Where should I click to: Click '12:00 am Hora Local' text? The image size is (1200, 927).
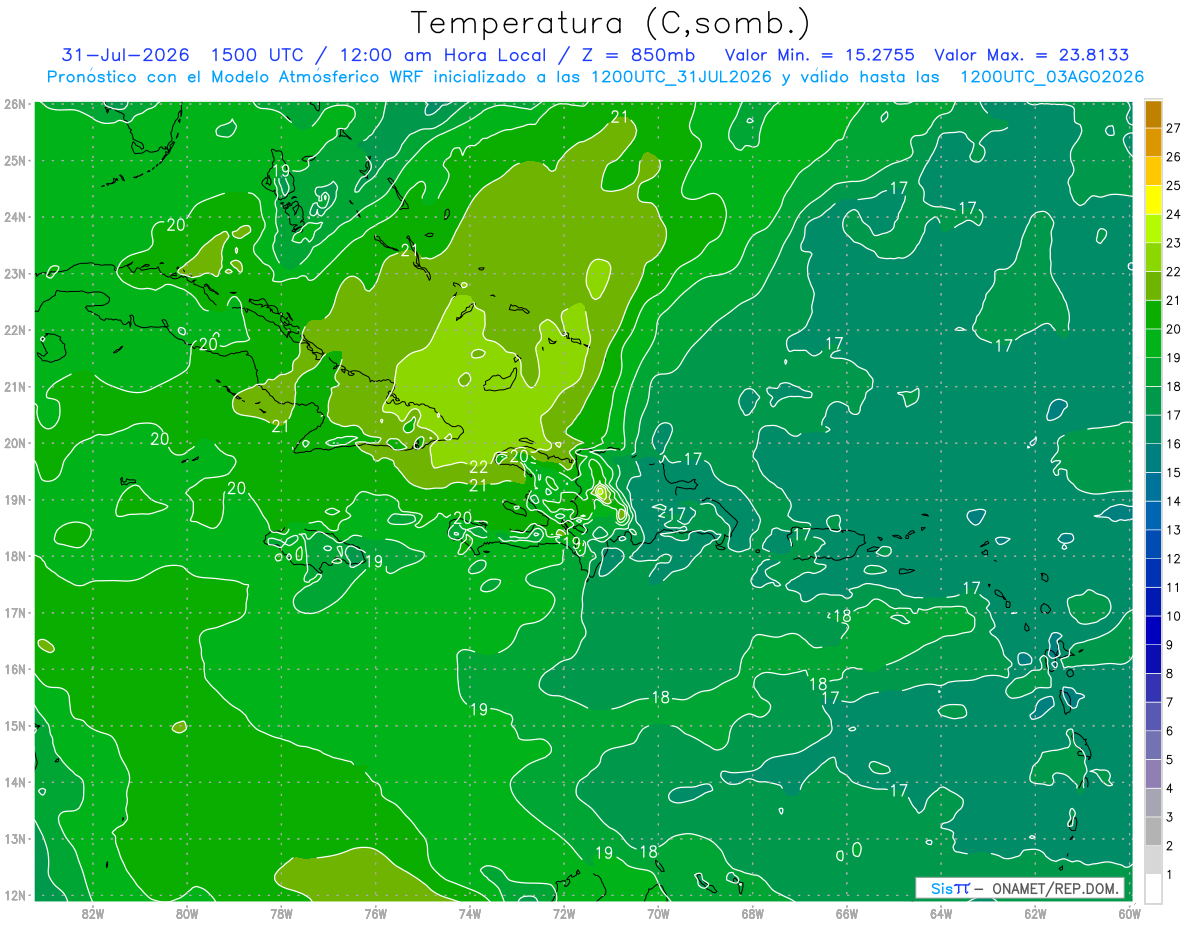point(442,55)
